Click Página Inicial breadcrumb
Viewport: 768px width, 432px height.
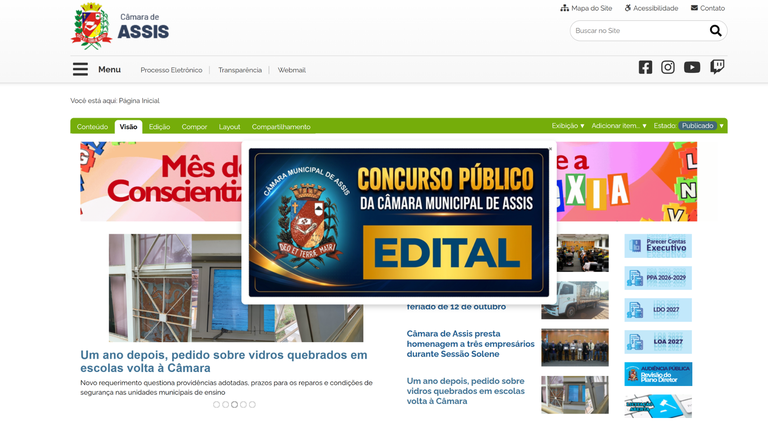tap(139, 101)
